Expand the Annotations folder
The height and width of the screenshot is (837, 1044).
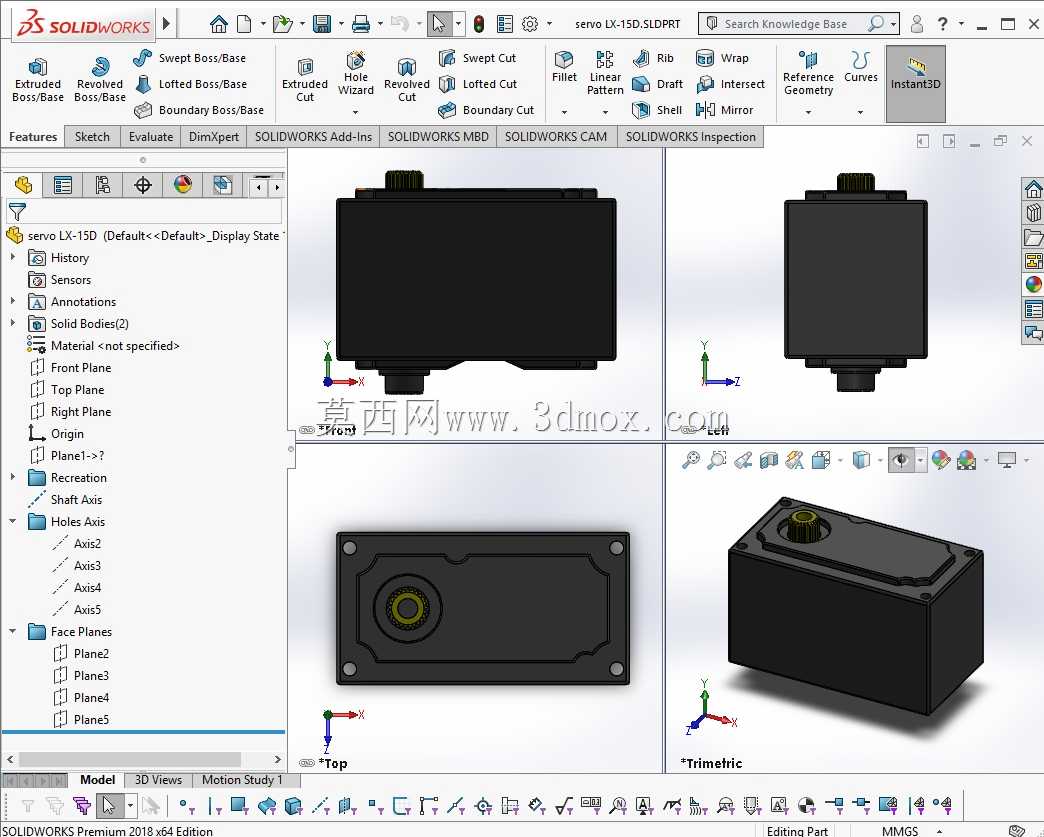(13, 301)
